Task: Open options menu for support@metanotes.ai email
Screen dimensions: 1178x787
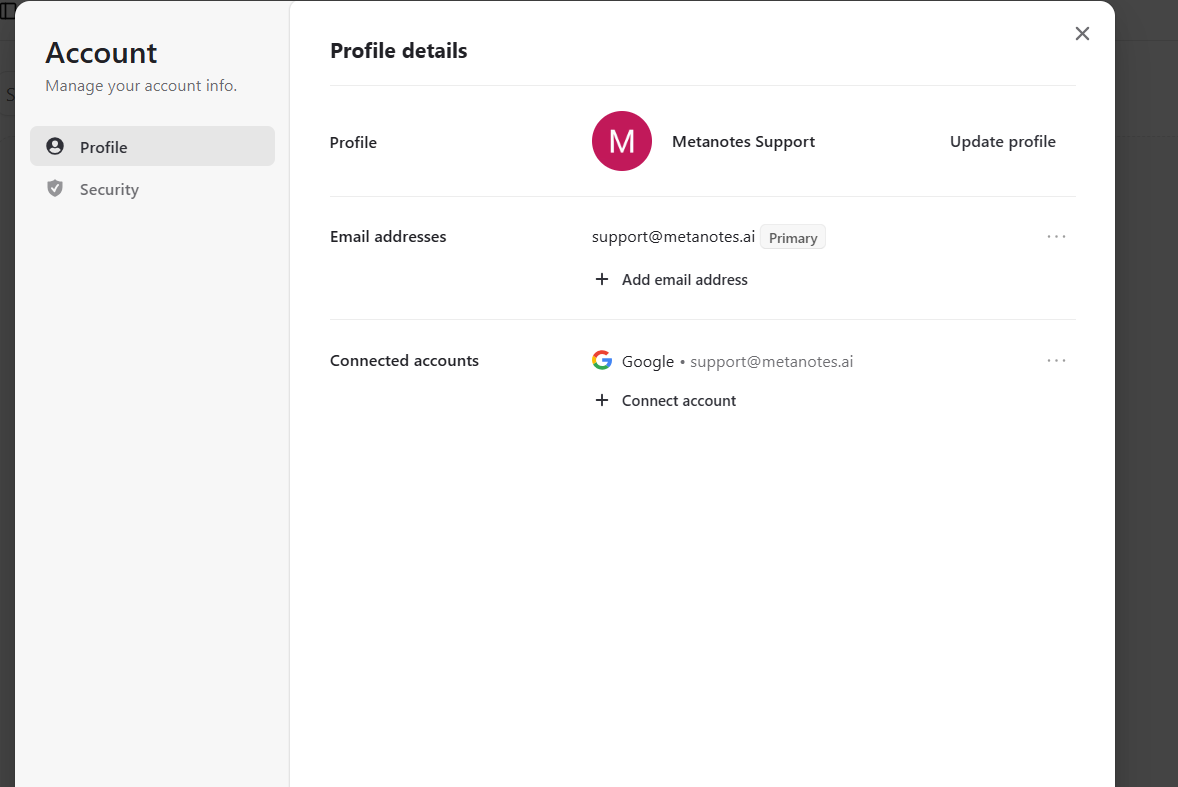Action: pyautogui.click(x=1056, y=237)
